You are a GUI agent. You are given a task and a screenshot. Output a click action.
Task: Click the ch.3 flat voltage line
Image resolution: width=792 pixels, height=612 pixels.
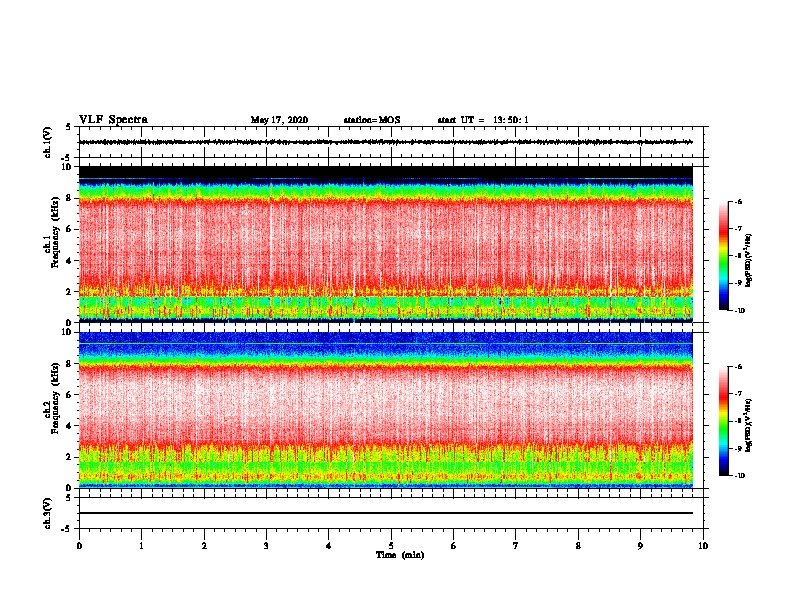click(x=386, y=513)
